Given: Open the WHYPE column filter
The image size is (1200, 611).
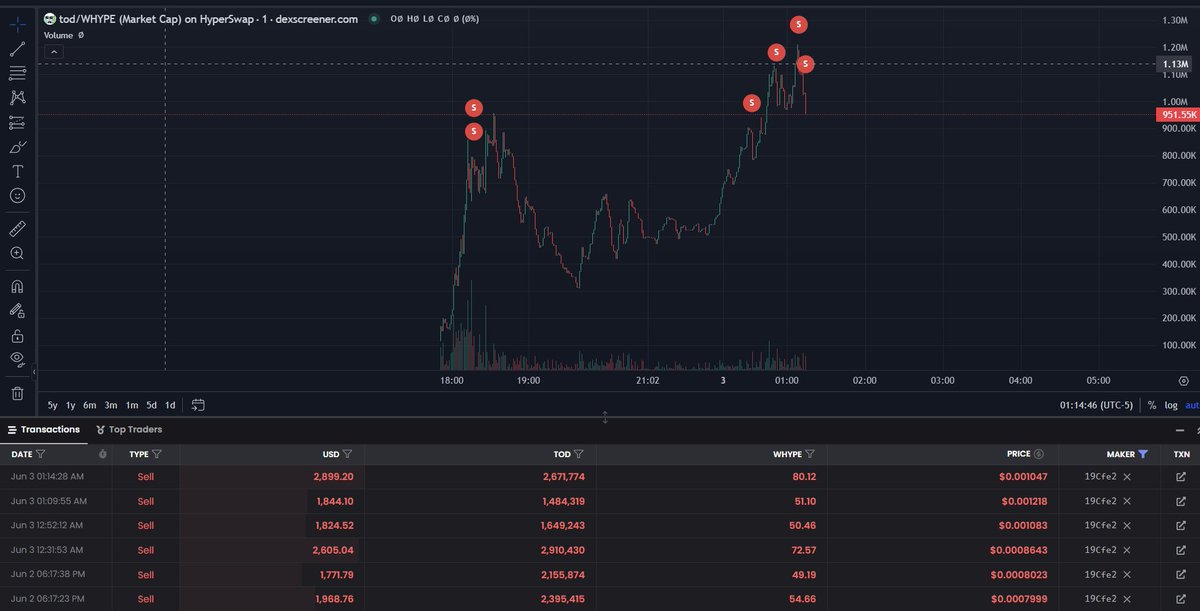Looking at the screenshot, I should (x=810, y=454).
